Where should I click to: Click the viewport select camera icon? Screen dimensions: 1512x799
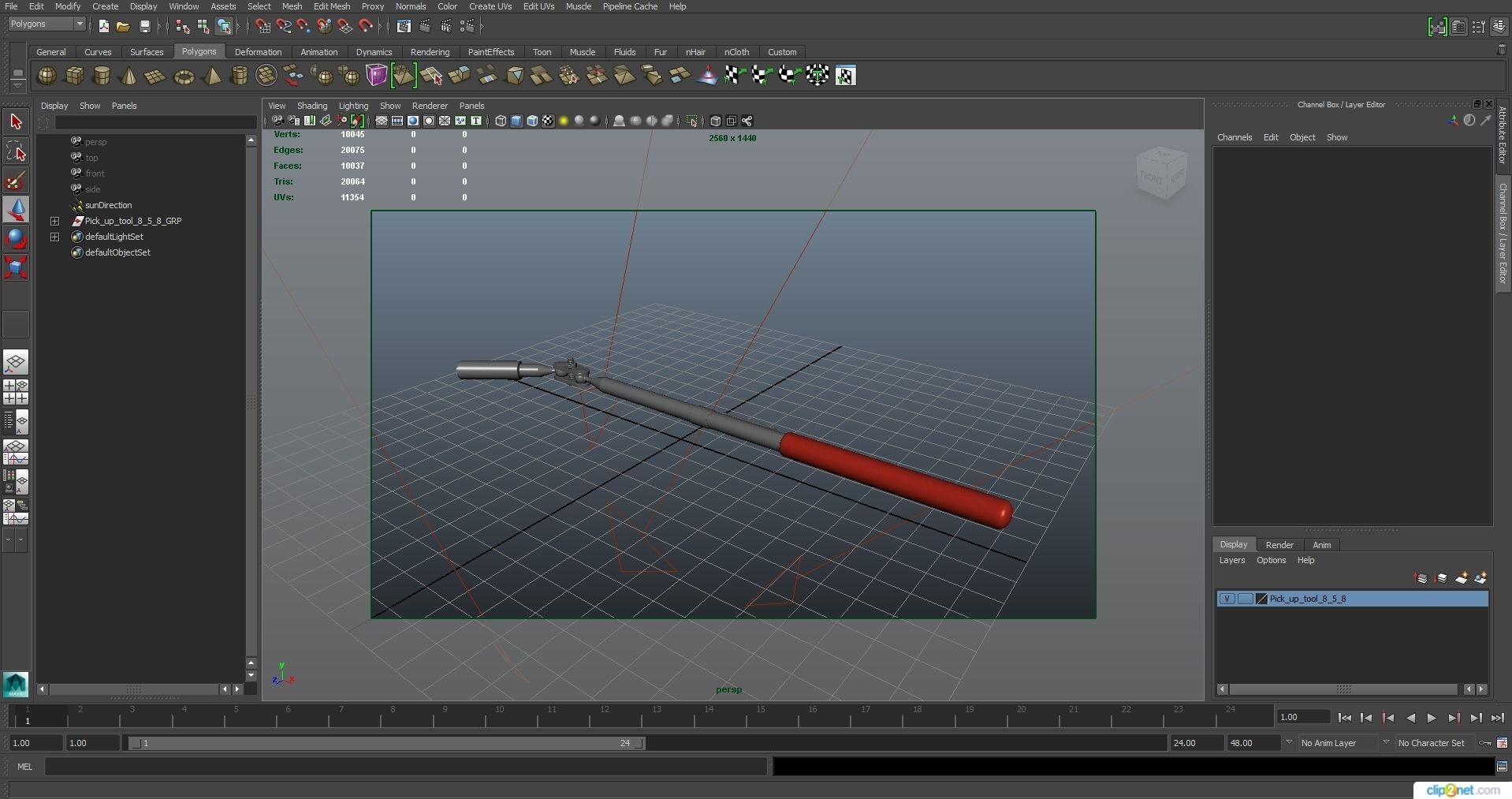[277, 121]
